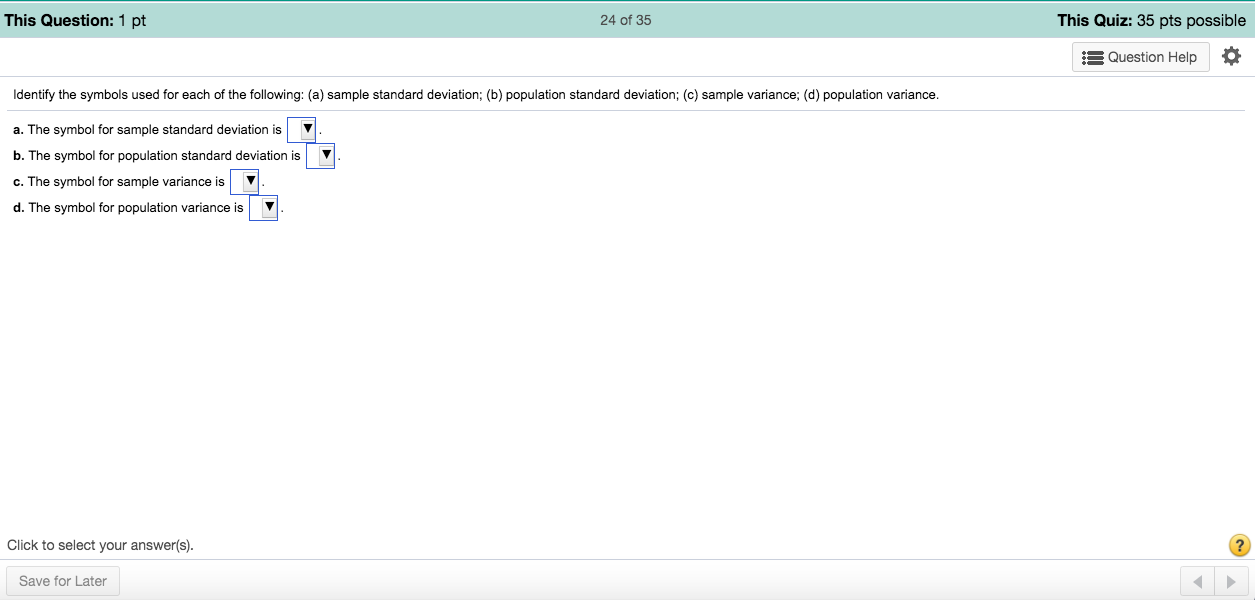Image resolution: width=1255 pixels, height=600 pixels.
Task: Click the Save for Later button
Action: click(x=62, y=580)
